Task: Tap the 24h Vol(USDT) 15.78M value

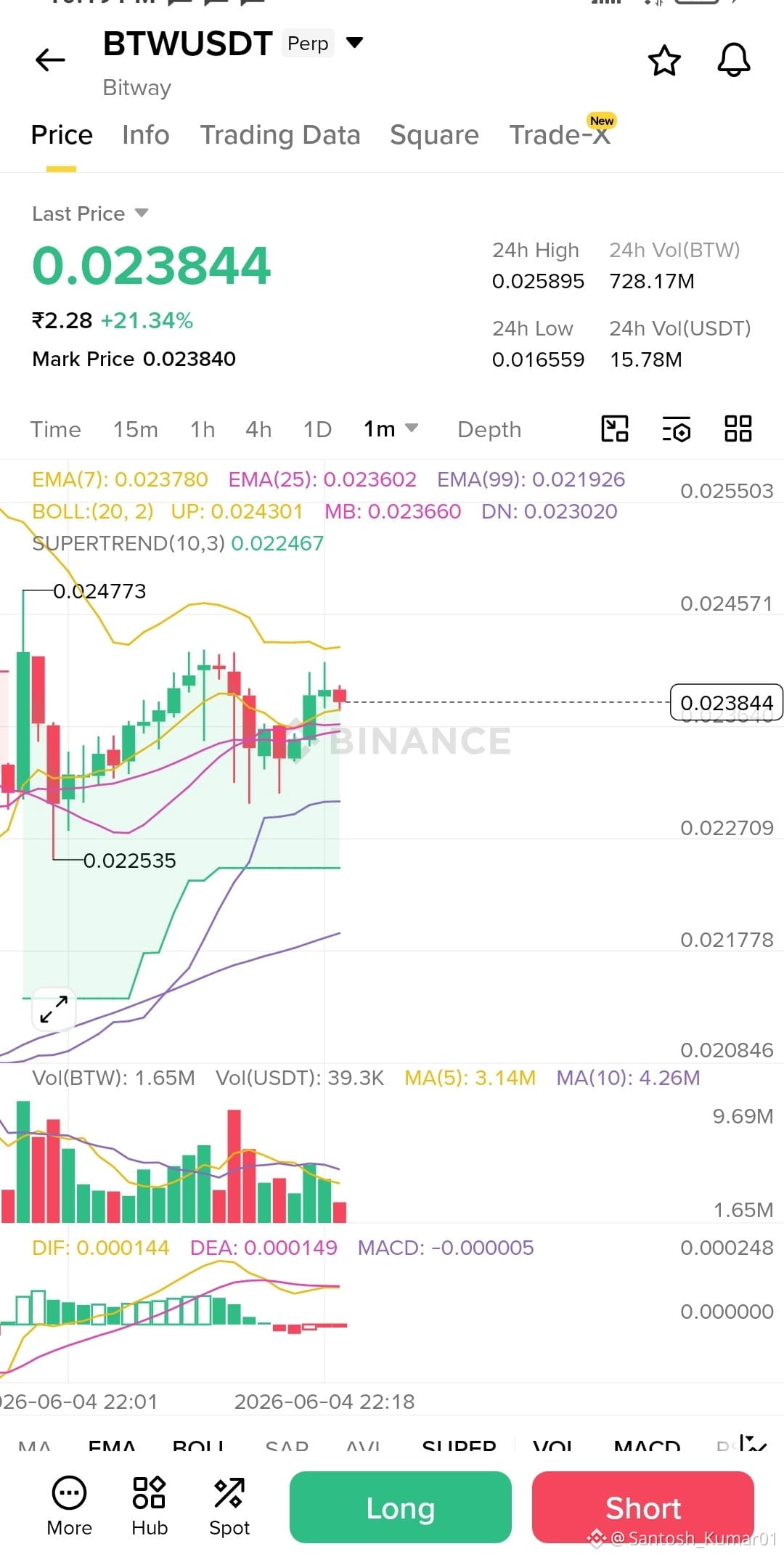Action: [x=645, y=359]
